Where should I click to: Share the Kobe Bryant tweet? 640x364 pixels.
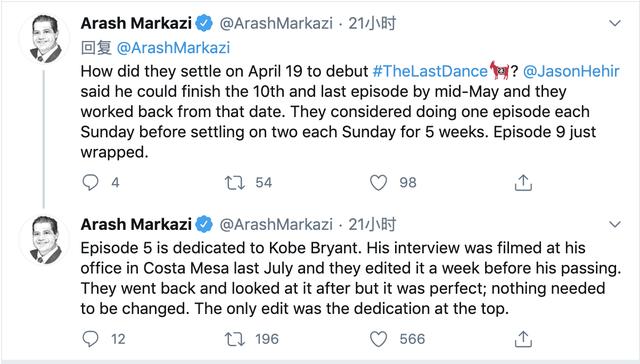pos(523,339)
